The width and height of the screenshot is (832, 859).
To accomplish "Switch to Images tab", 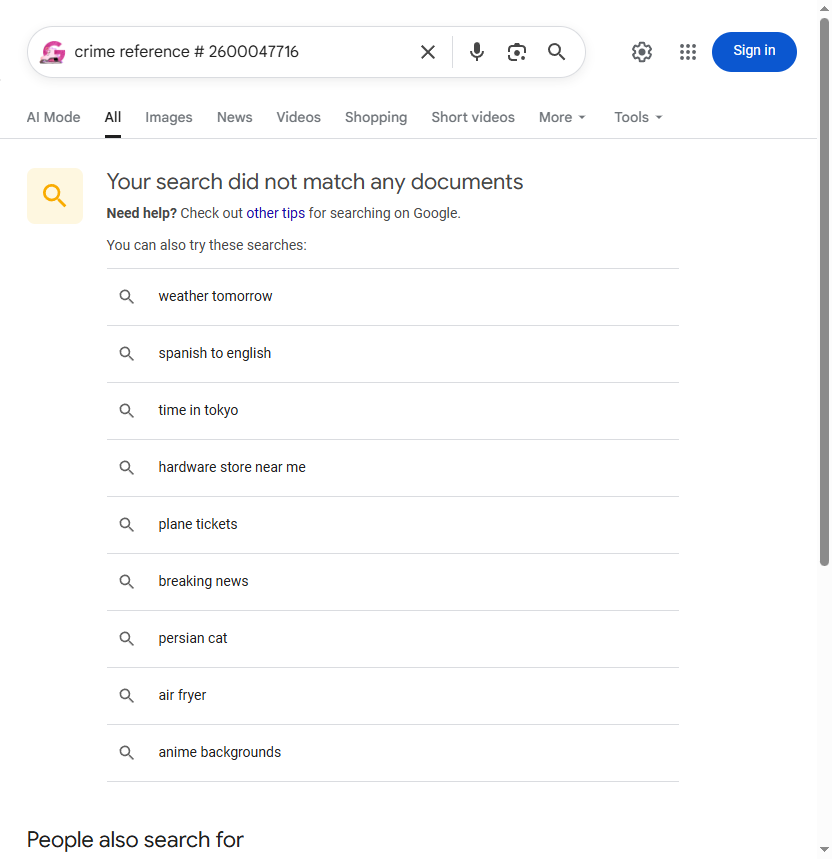I will (169, 117).
